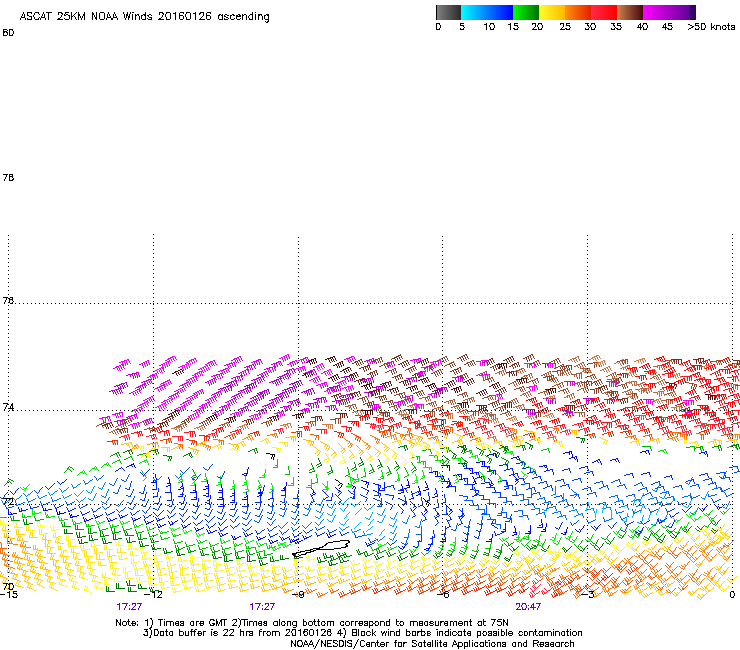Click the chart title ASCAT 25KM NOAA Winds
The width and height of the screenshot is (740, 650).
(144, 16)
